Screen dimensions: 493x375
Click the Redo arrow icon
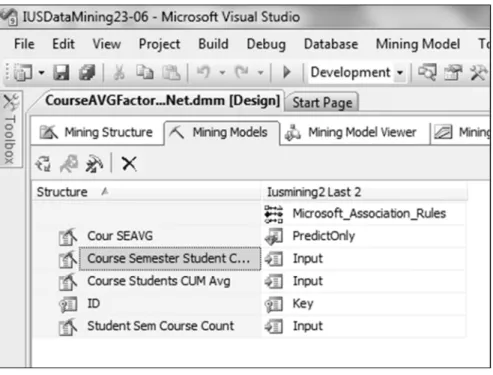(242, 72)
